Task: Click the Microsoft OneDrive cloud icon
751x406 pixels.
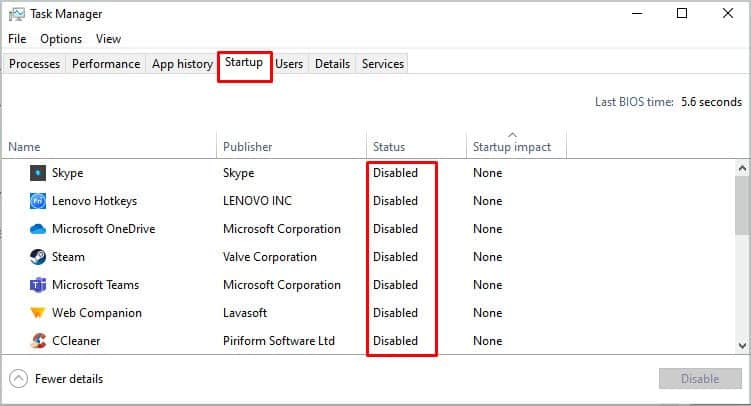Action: pyautogui.click(x=37, y=229)
